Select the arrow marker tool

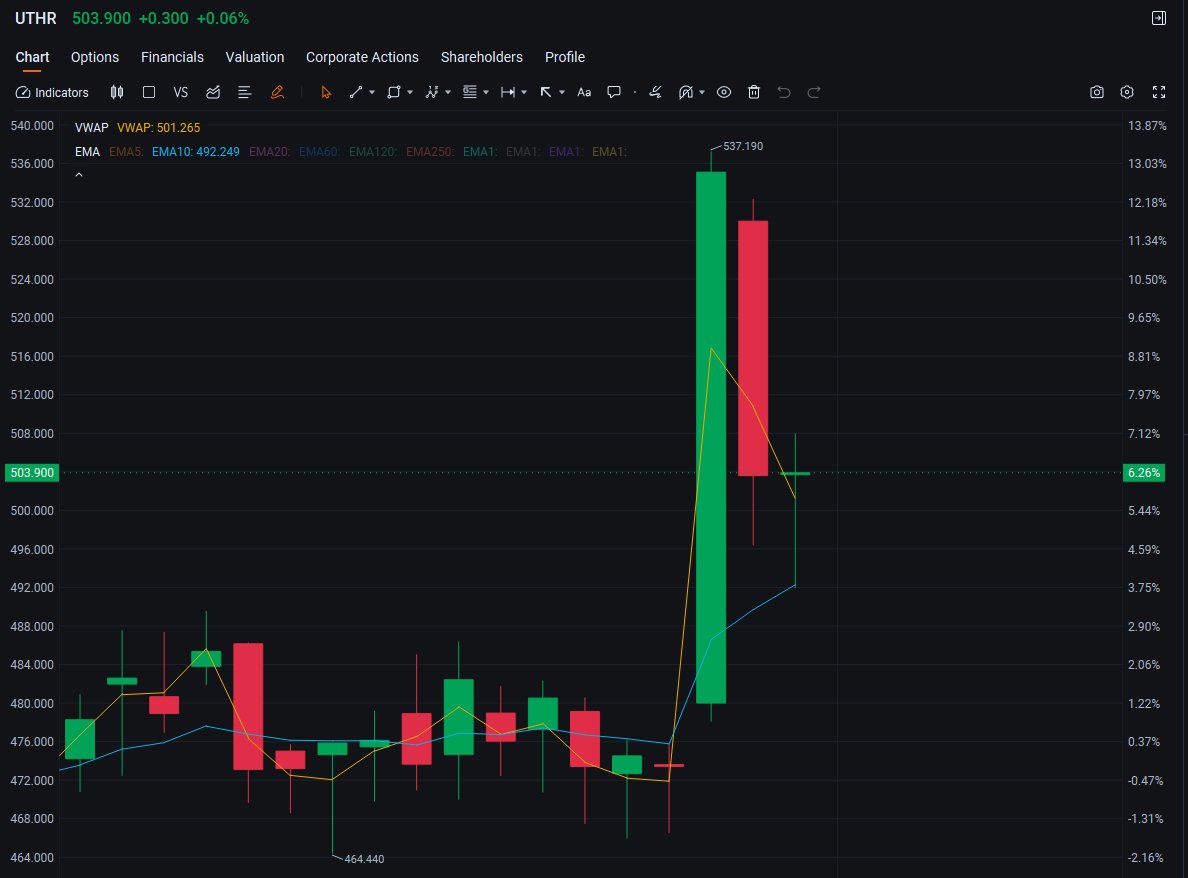click(546, 92)
